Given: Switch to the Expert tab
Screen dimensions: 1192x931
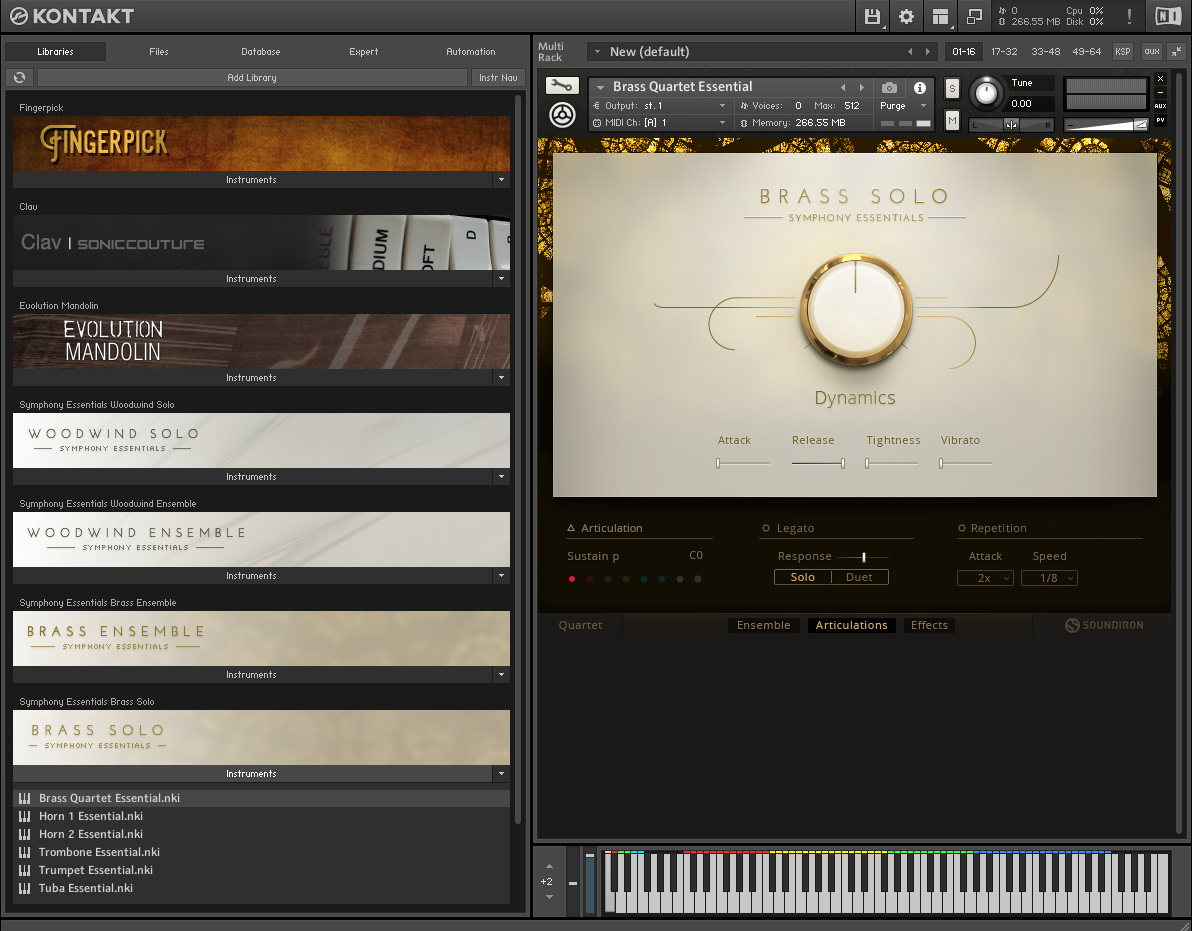Looking at the screenshot, I should [363, 52].
